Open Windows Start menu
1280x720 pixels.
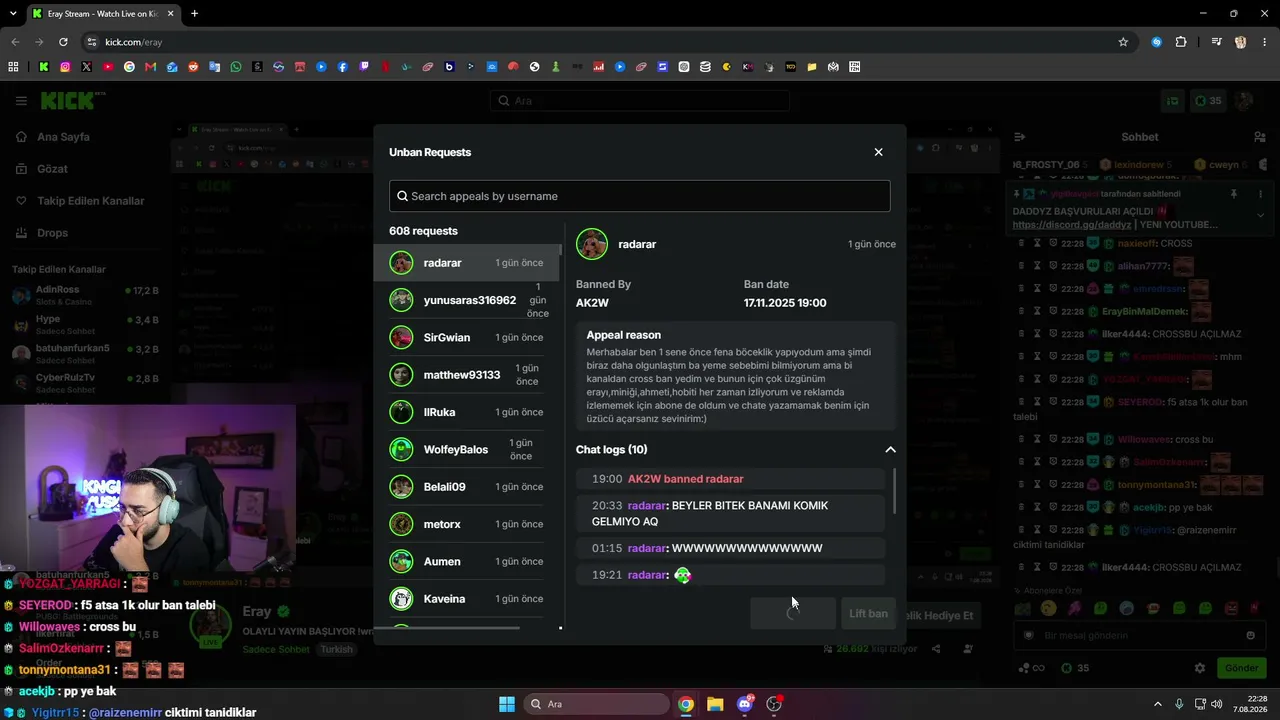coord(506,704)
